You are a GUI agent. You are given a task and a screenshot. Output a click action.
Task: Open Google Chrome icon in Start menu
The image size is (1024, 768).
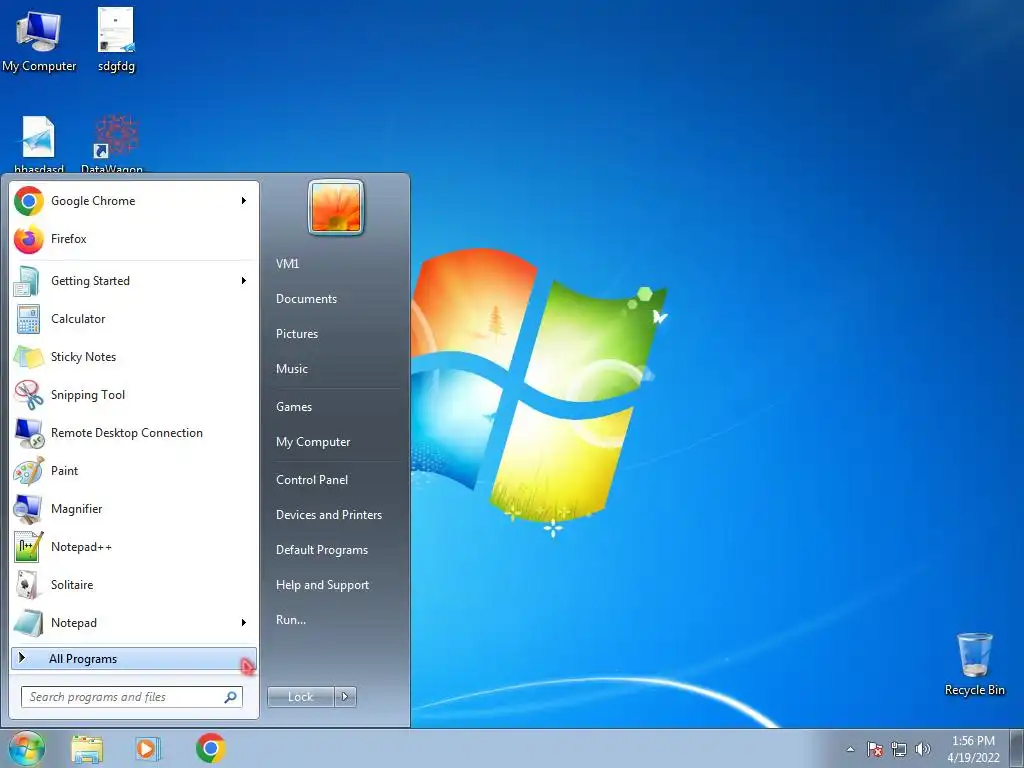tap(29, 200)
